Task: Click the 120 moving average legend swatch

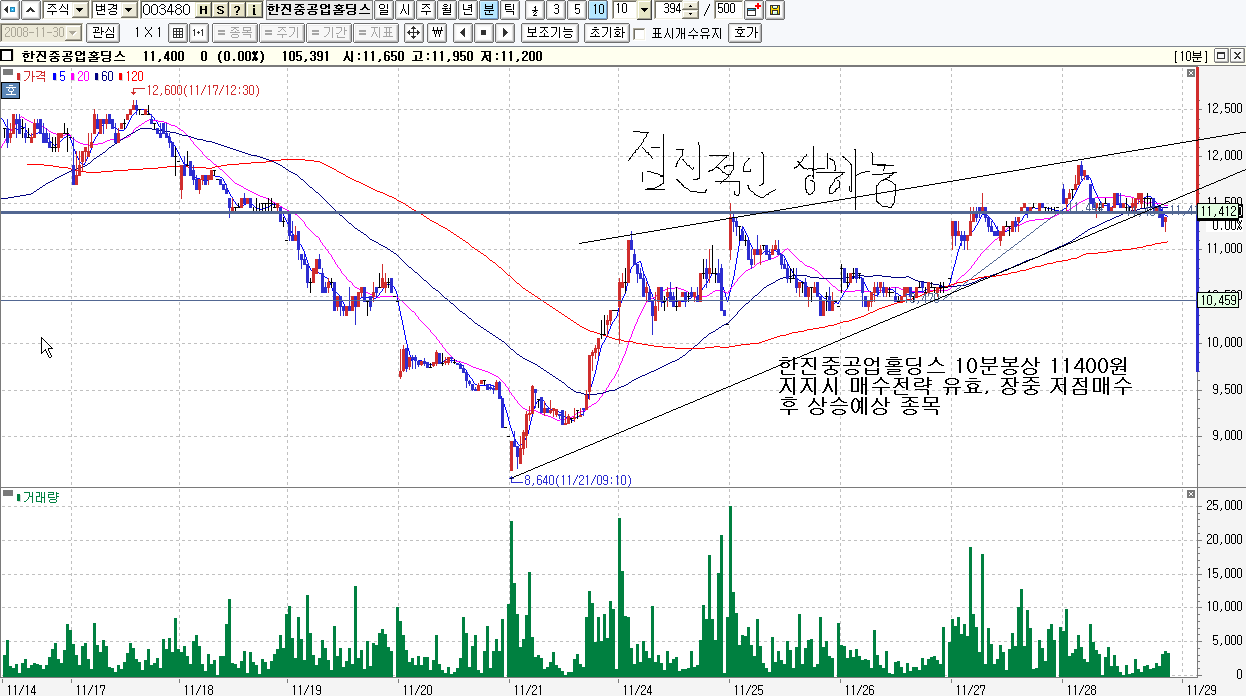Action: (x=121, y=76)
